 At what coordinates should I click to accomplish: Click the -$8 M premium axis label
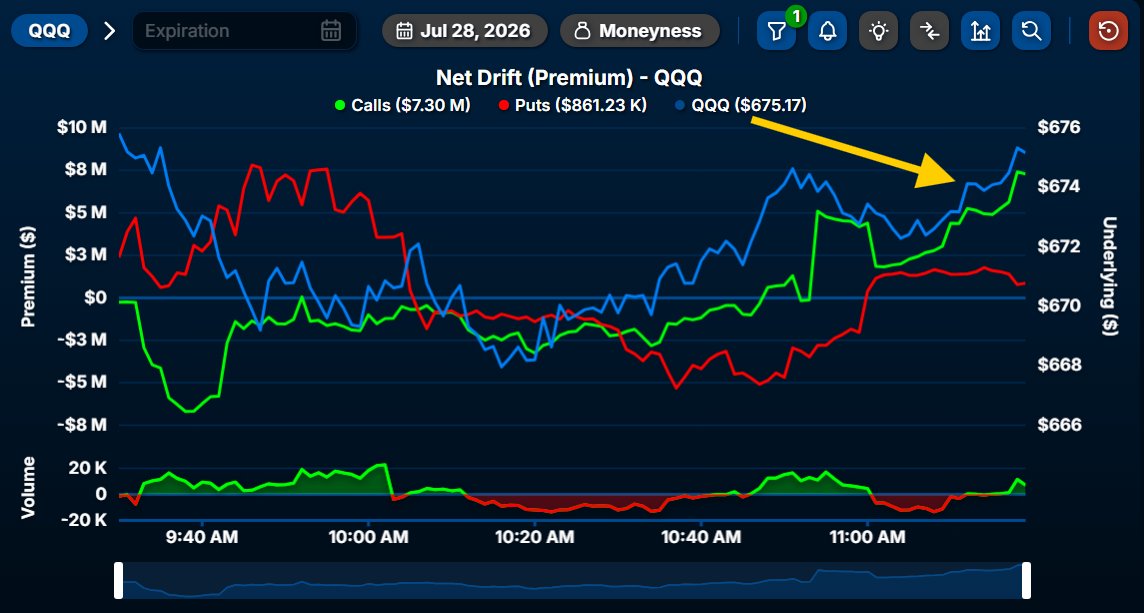click(82, 425)
